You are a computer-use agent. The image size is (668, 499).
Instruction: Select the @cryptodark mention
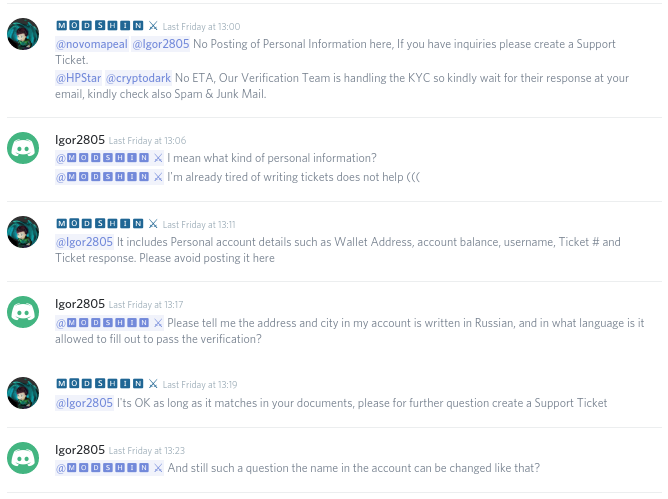tap(138, 78)
